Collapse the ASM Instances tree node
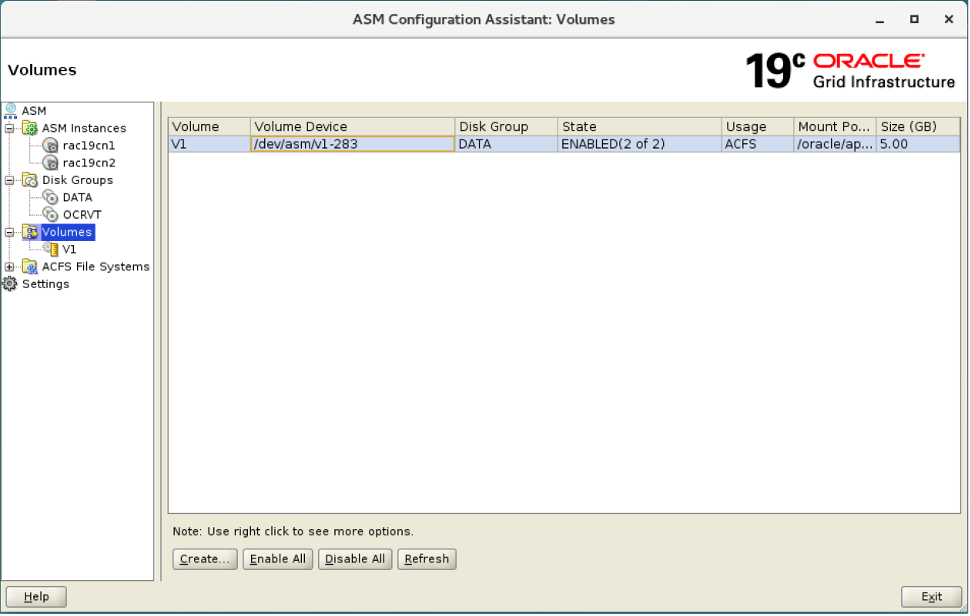Viewport: 970px width, 616px height. pyautogui.click(x=9, y=128)
